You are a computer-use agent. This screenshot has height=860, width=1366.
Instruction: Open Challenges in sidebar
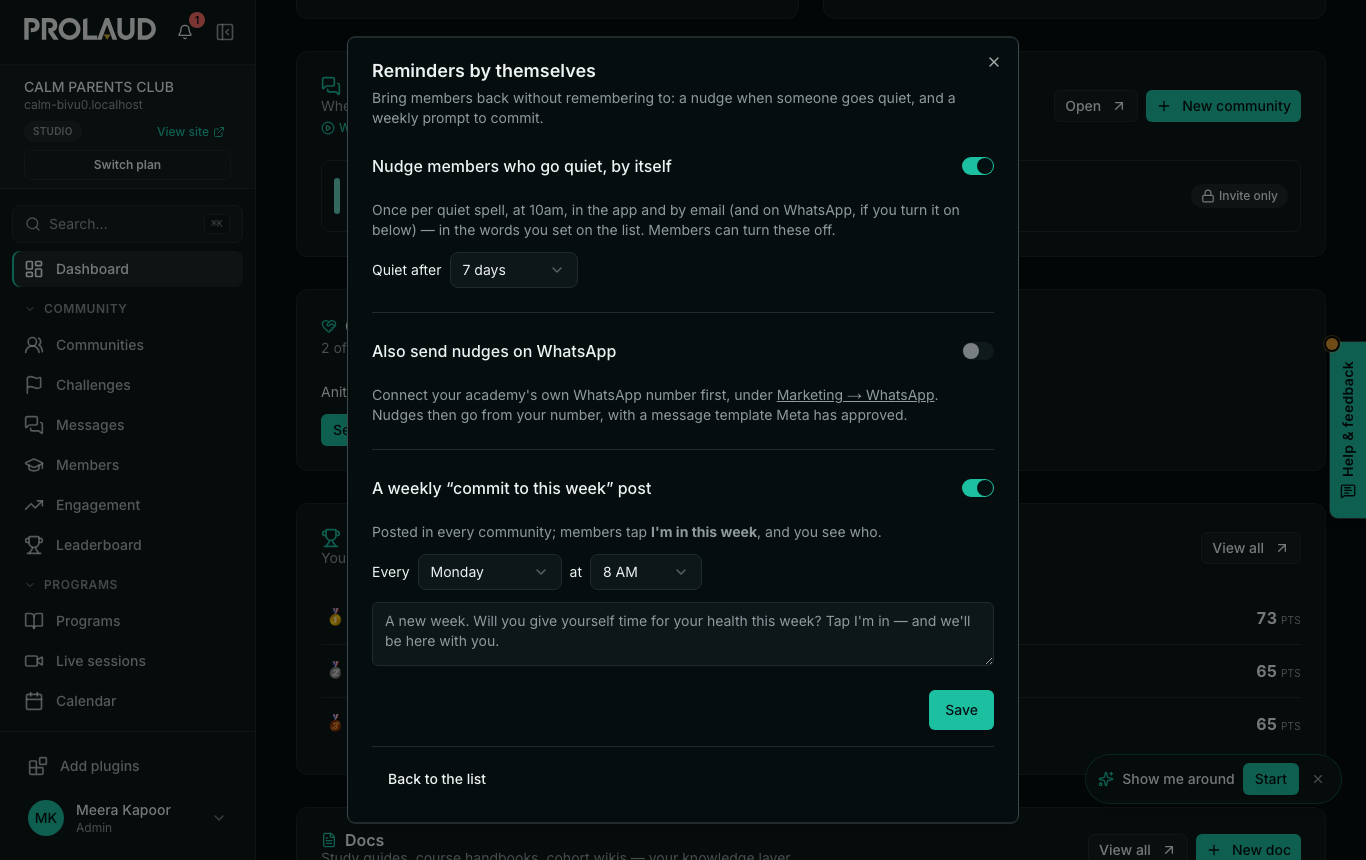click(127, 385)
